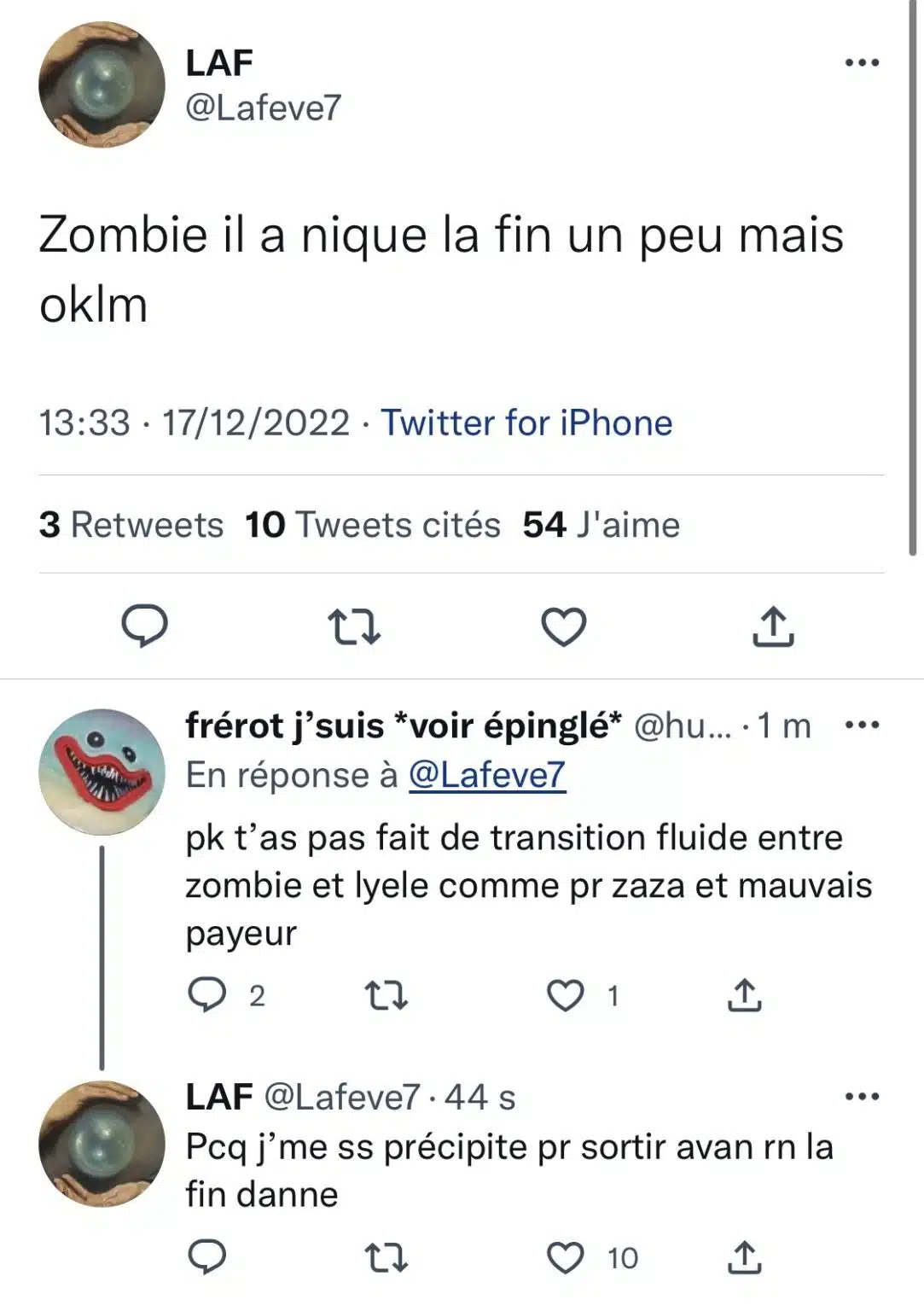Open more options on frérot's reply
Image resolution: width=924 pixels, height=1311 pixels.
(862, 725)
